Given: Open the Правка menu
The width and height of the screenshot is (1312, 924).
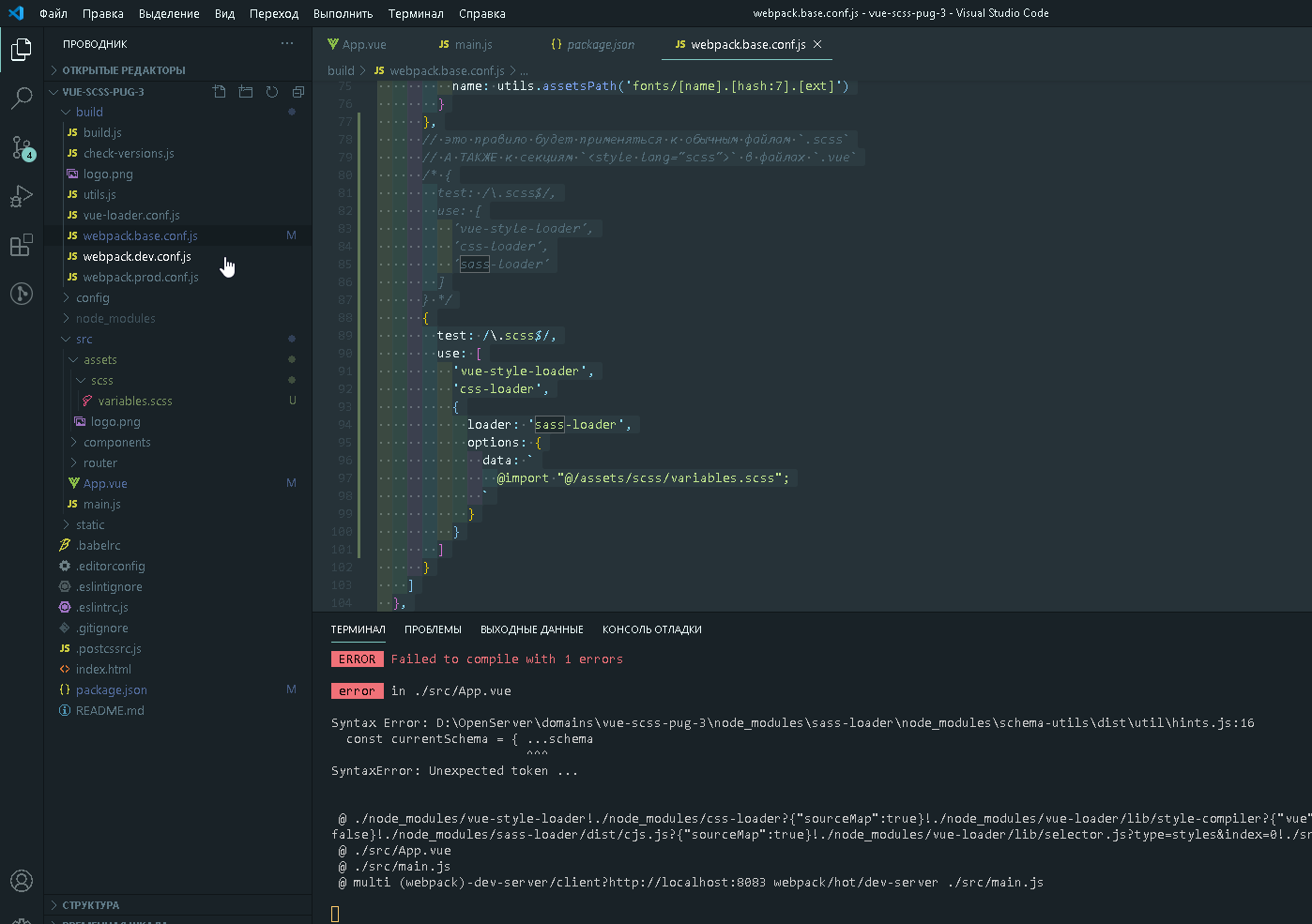Looking at the screenshot, I should click(x=102, y=14).
